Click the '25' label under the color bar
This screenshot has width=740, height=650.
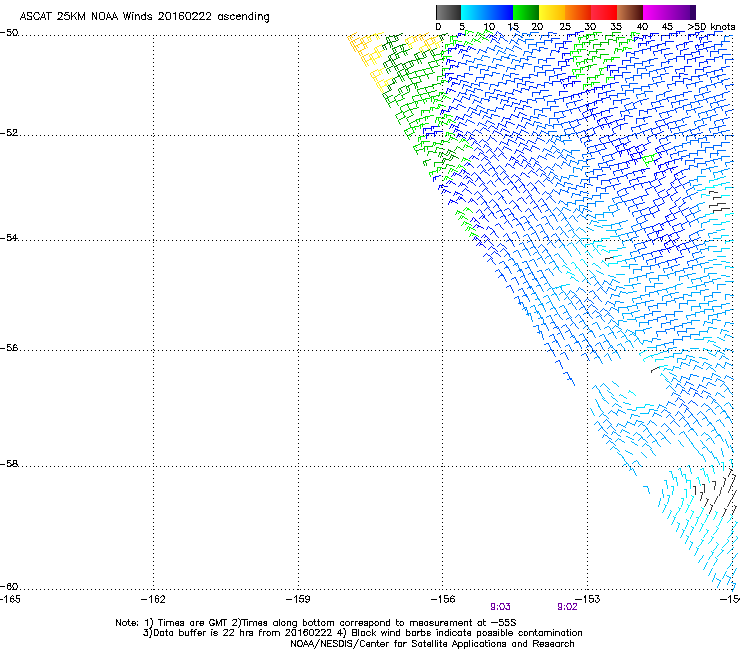tap(565, 27)
